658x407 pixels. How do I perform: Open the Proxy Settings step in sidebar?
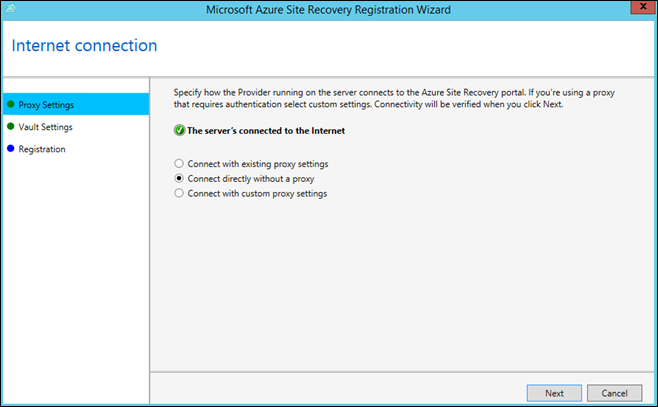46,104
